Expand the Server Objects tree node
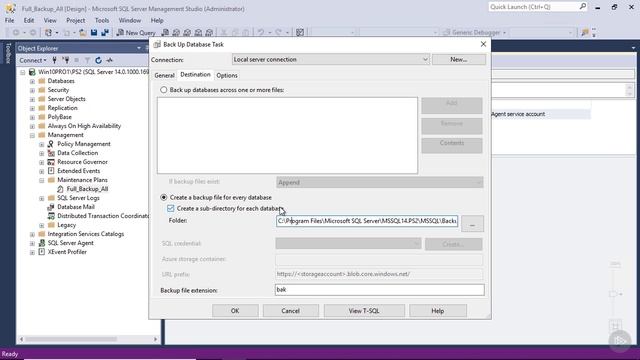 coord(32,99)
